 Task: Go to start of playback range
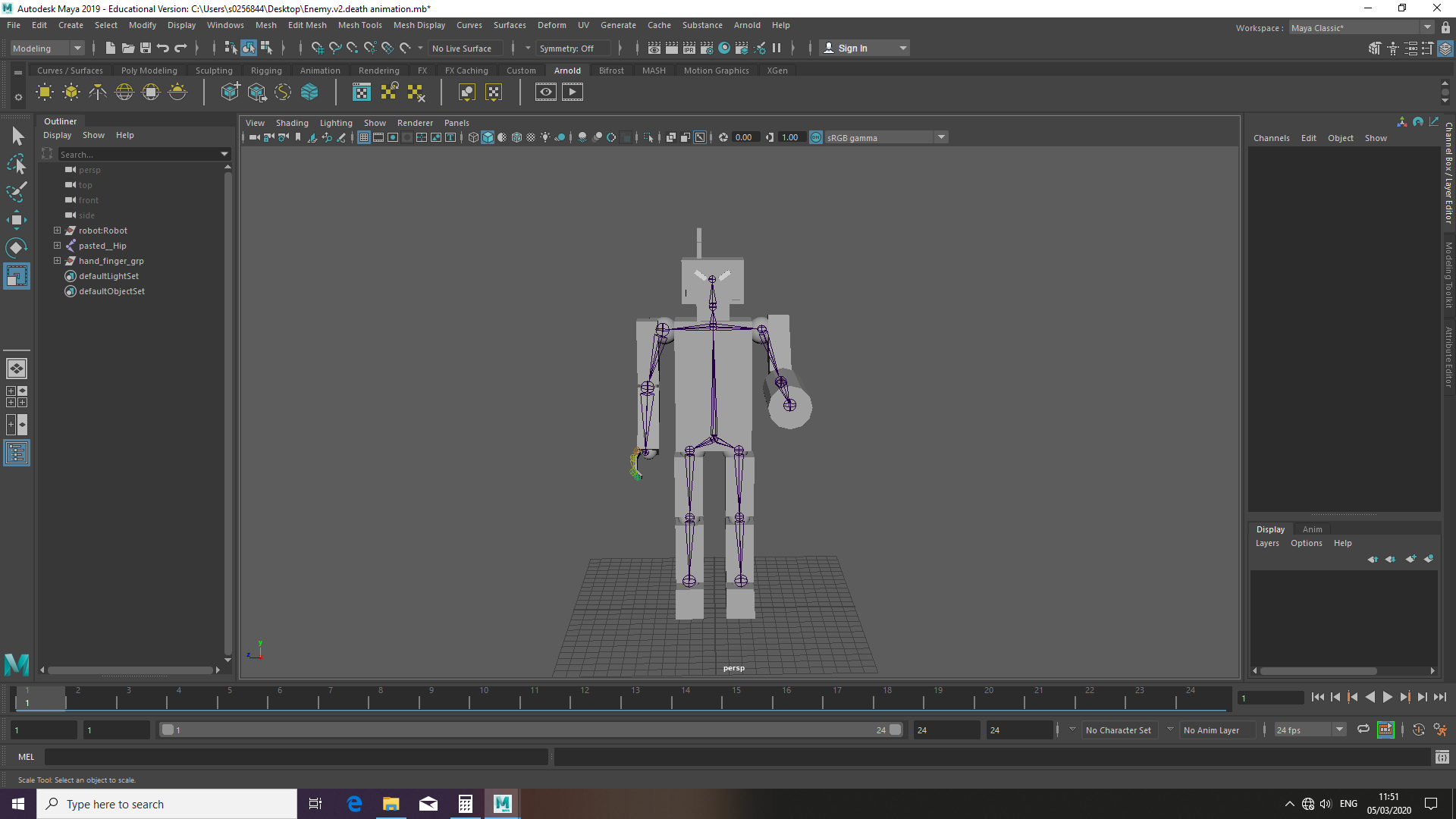coord(1318,697)
